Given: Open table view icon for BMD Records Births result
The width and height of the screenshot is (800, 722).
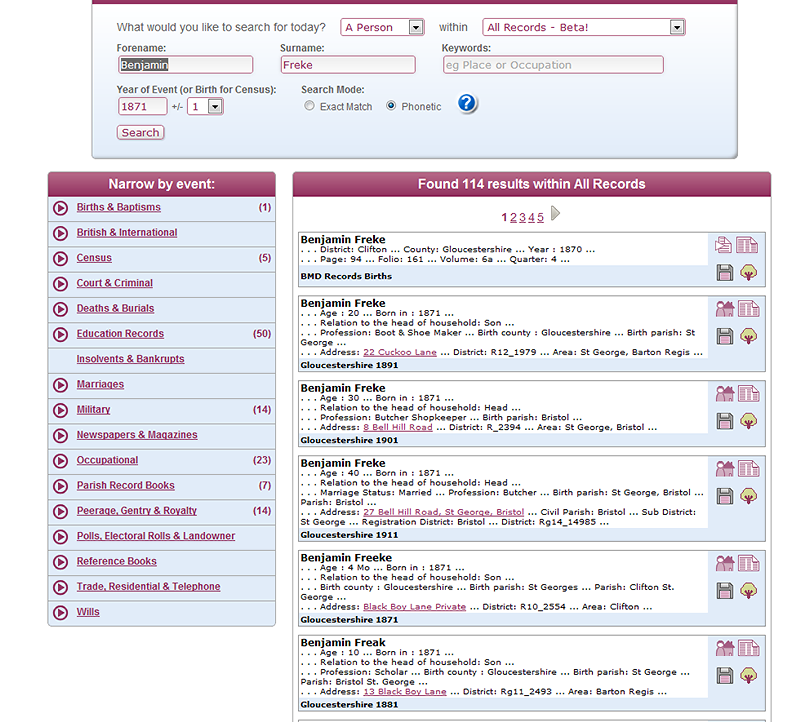Looking at the screenshot, I should (747, 245).
